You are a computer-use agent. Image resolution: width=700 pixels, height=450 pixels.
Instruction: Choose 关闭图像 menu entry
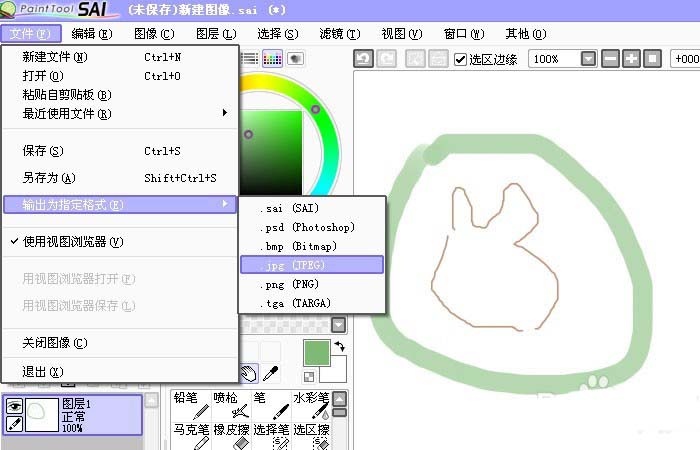[x=120, y=343]
